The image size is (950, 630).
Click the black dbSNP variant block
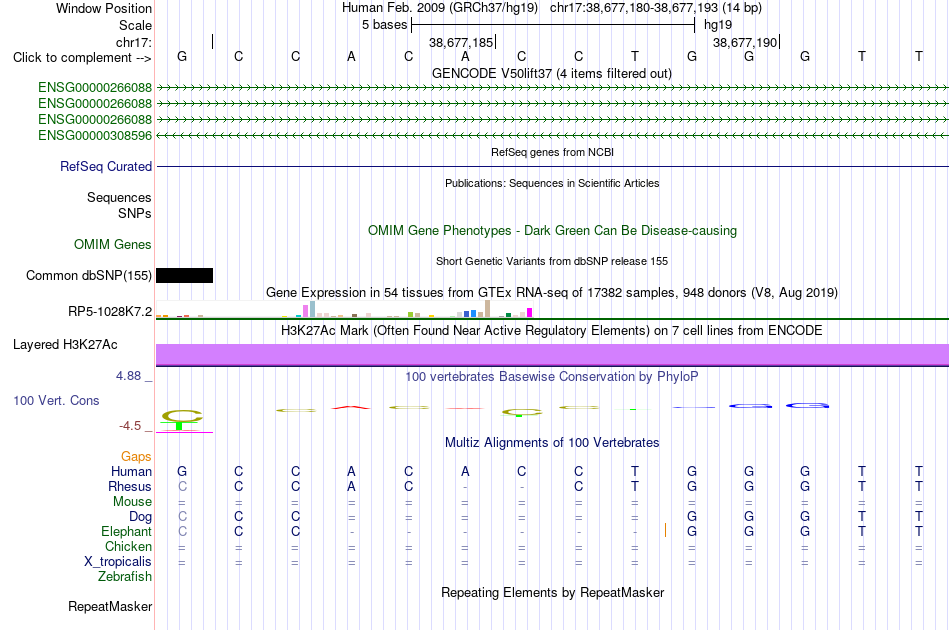point(184,276)
